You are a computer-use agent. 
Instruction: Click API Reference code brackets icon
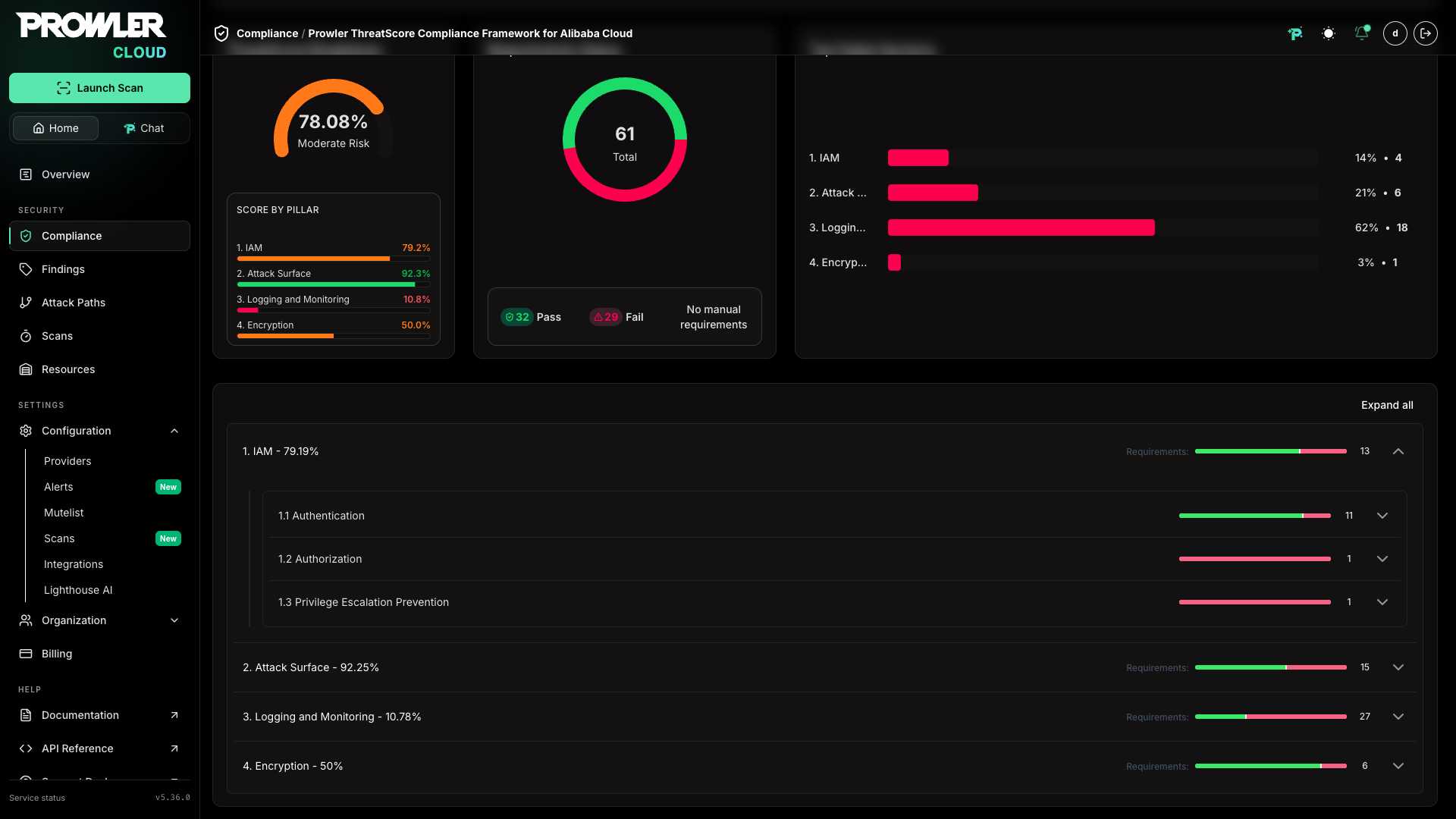point(26,748)
